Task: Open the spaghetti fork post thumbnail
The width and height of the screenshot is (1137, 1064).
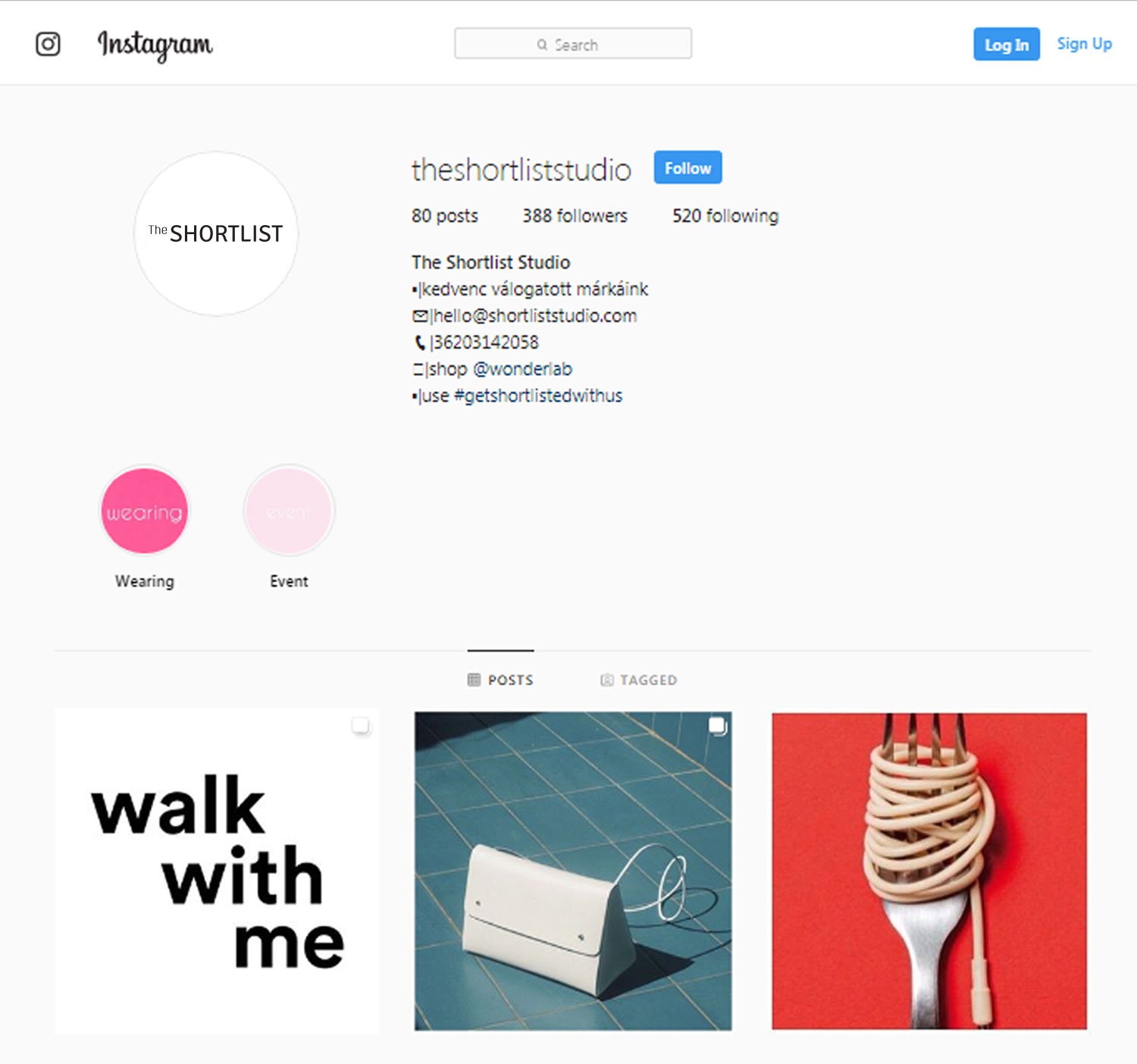Action: tap(929, 871)
